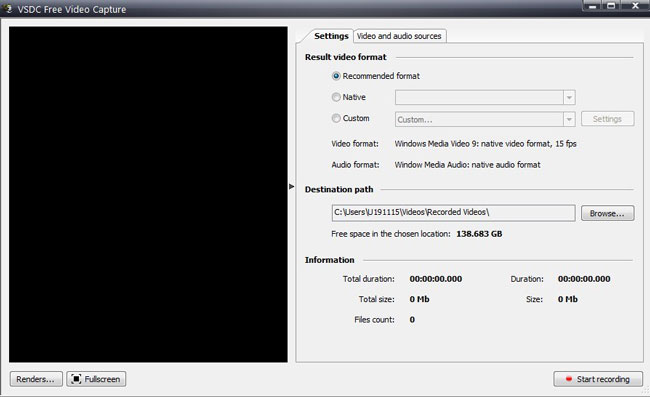Select the Custom format radio button
Screen dimensions: 650x397
click(x=336, y=118)
